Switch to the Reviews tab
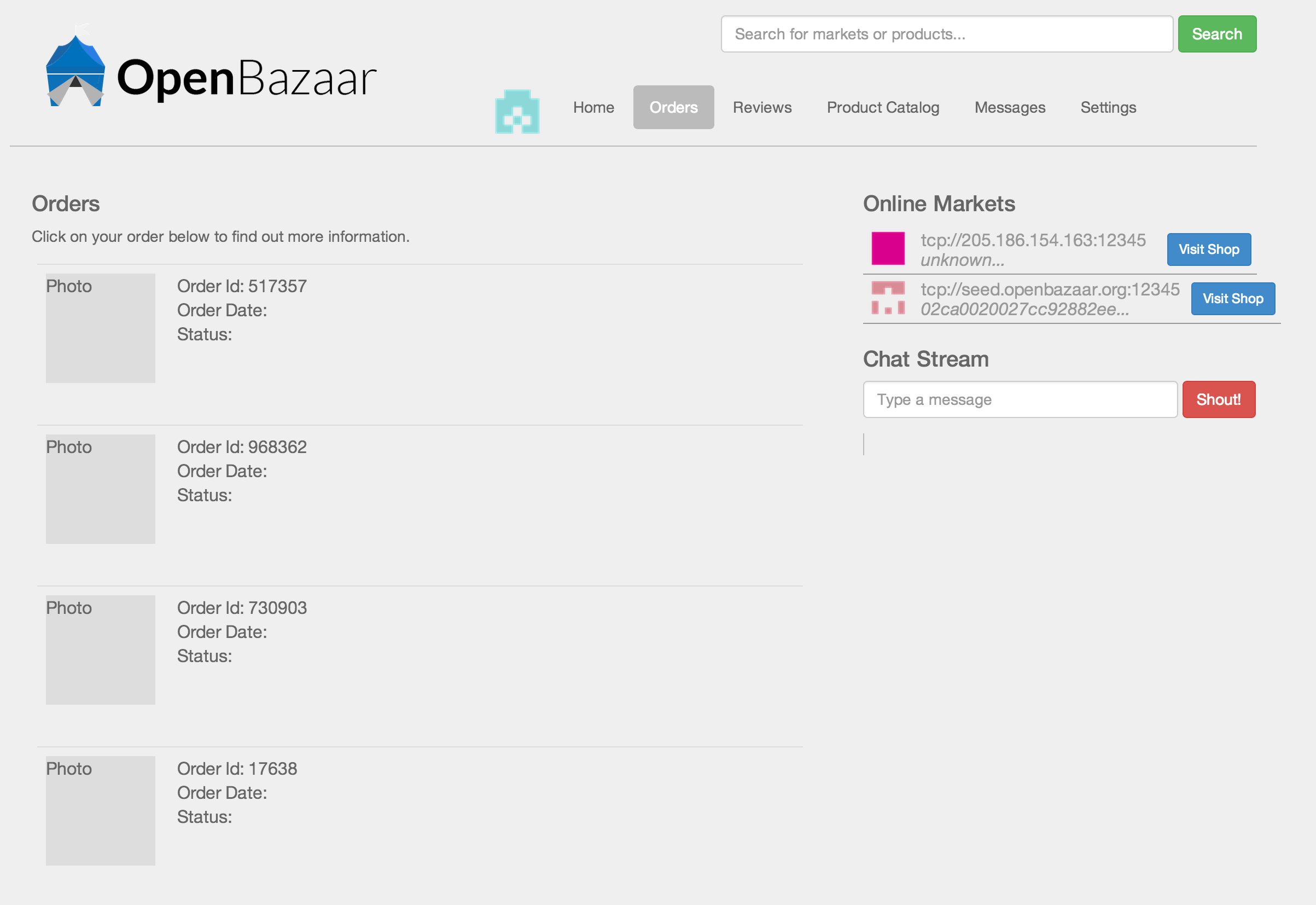1316x905 pixels. [x=761, y=107]
